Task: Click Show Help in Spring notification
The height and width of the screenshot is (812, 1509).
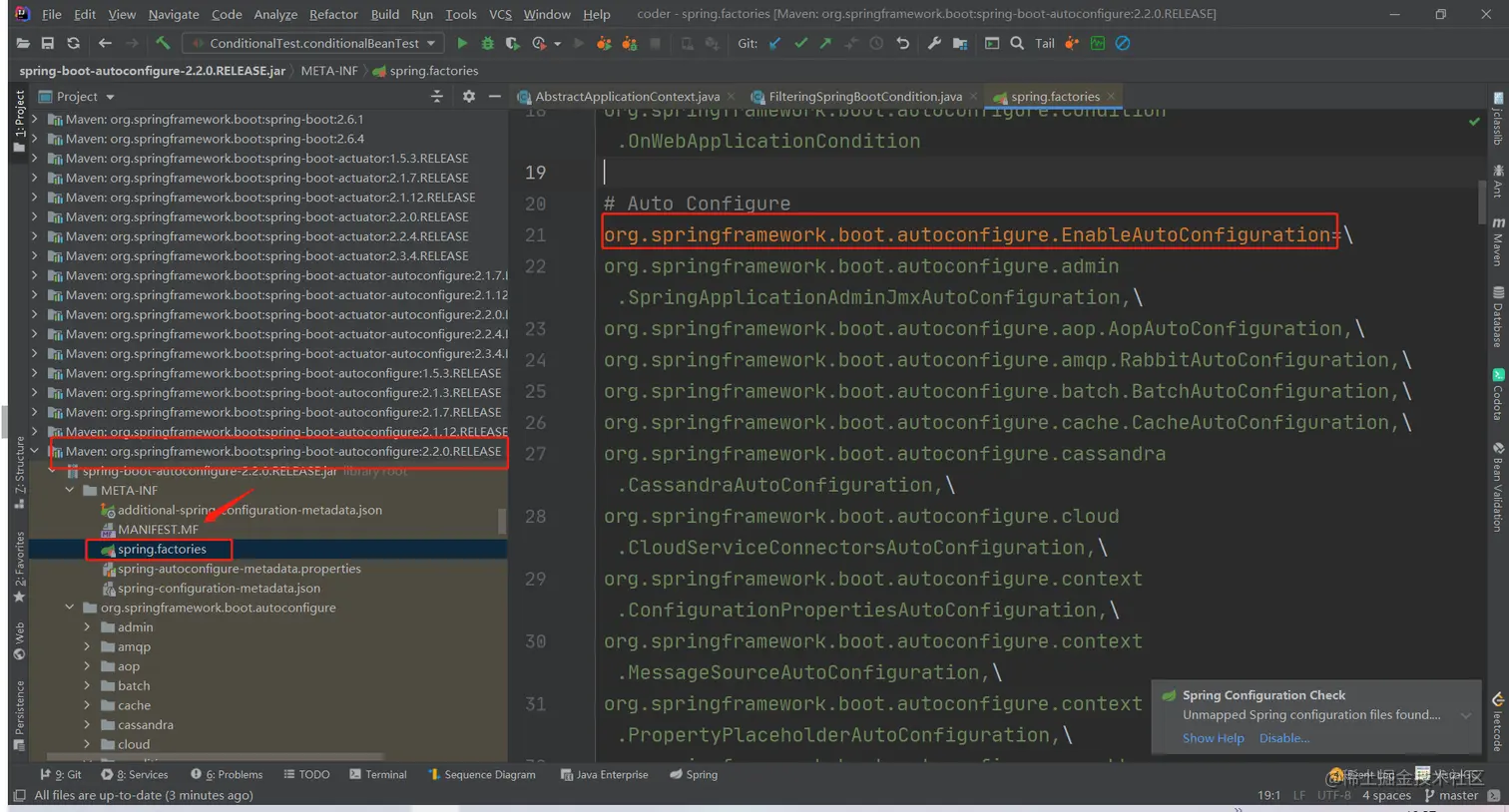Action: pyautogui.click(x=1213, y=738)
